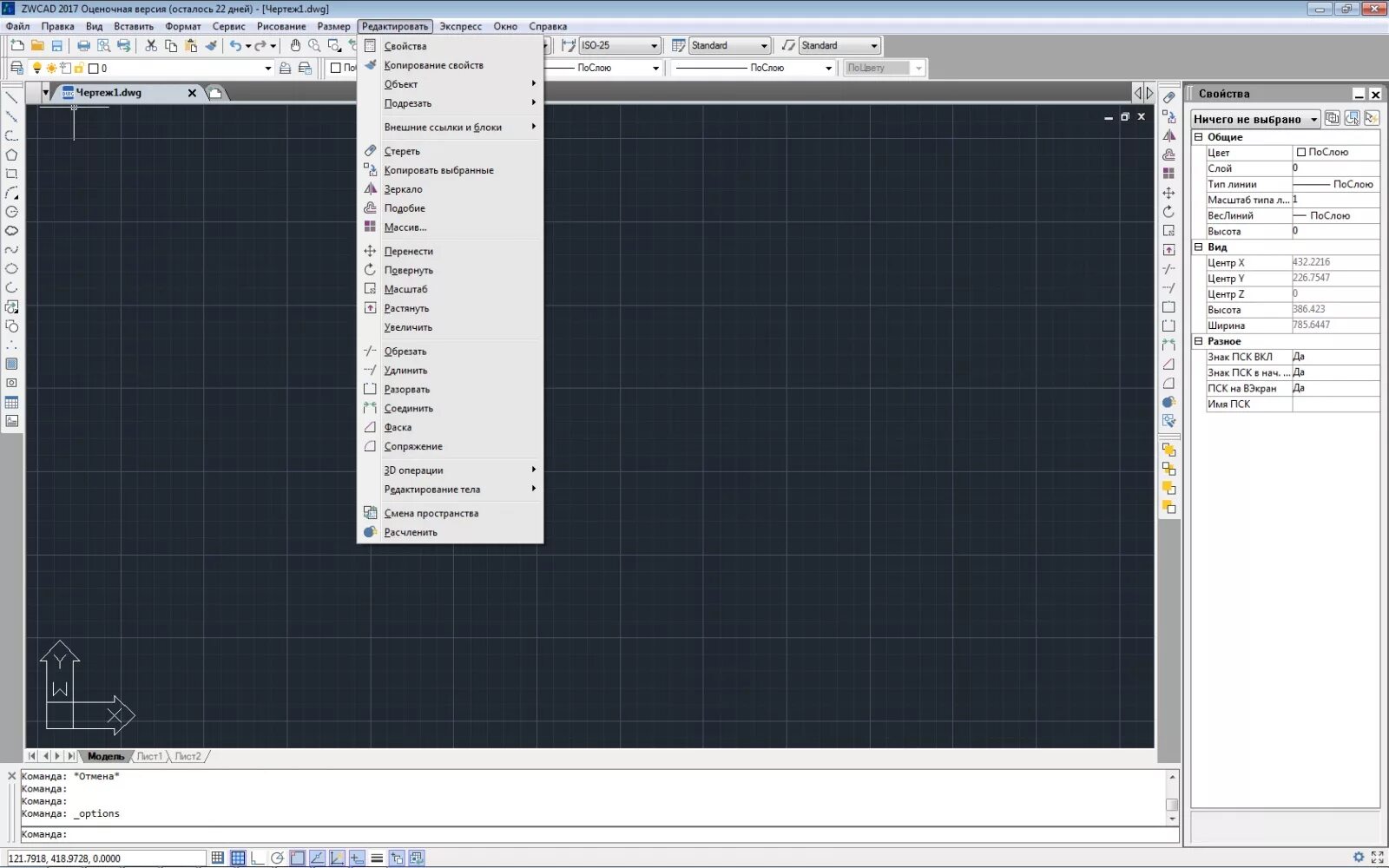Click the new tab button beside Чертеж1.dwg

pyautogui.click(x=215, y=93)
